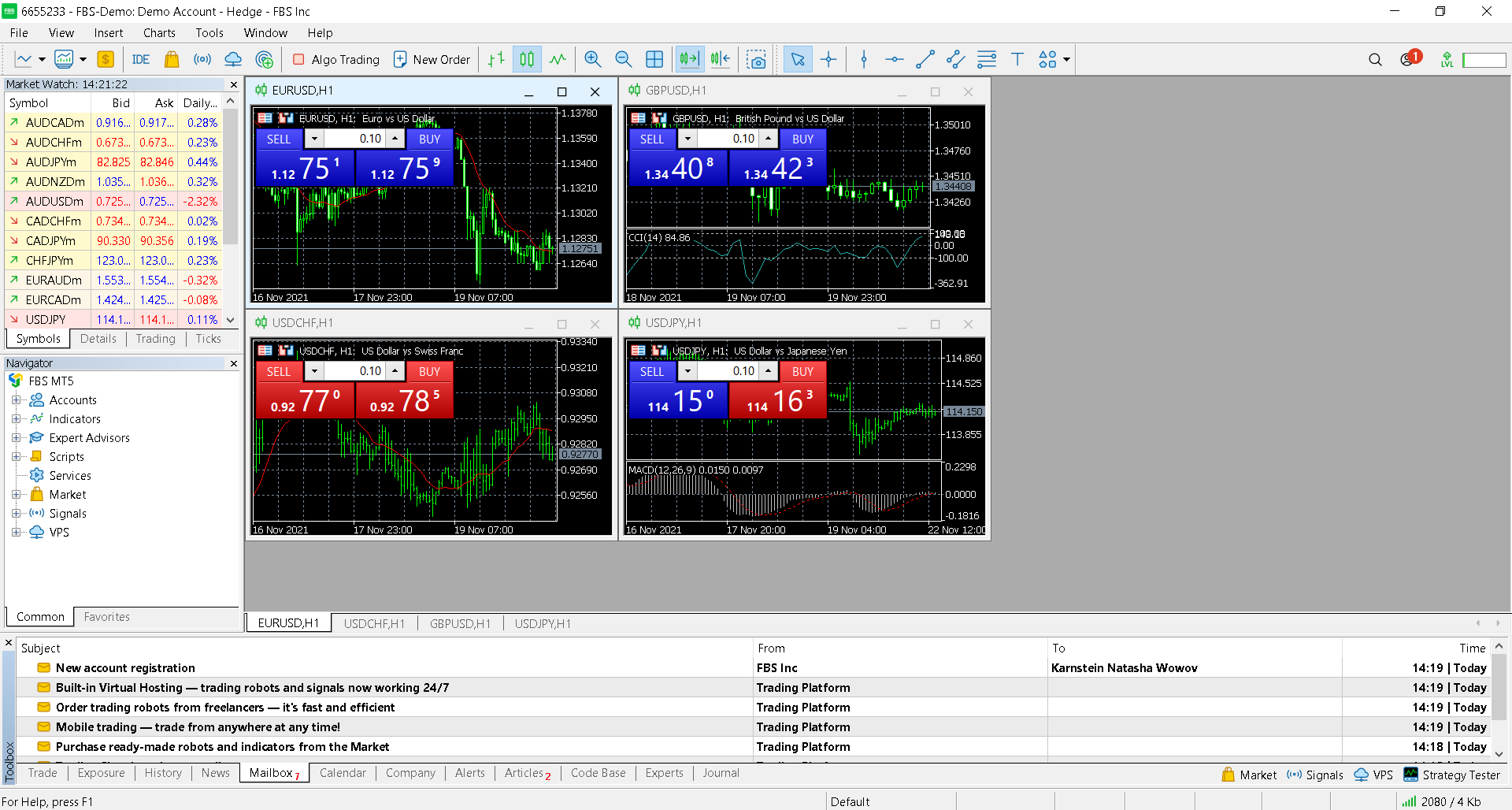Click BUY on the USDJPY chart

(x=803, y=371)
